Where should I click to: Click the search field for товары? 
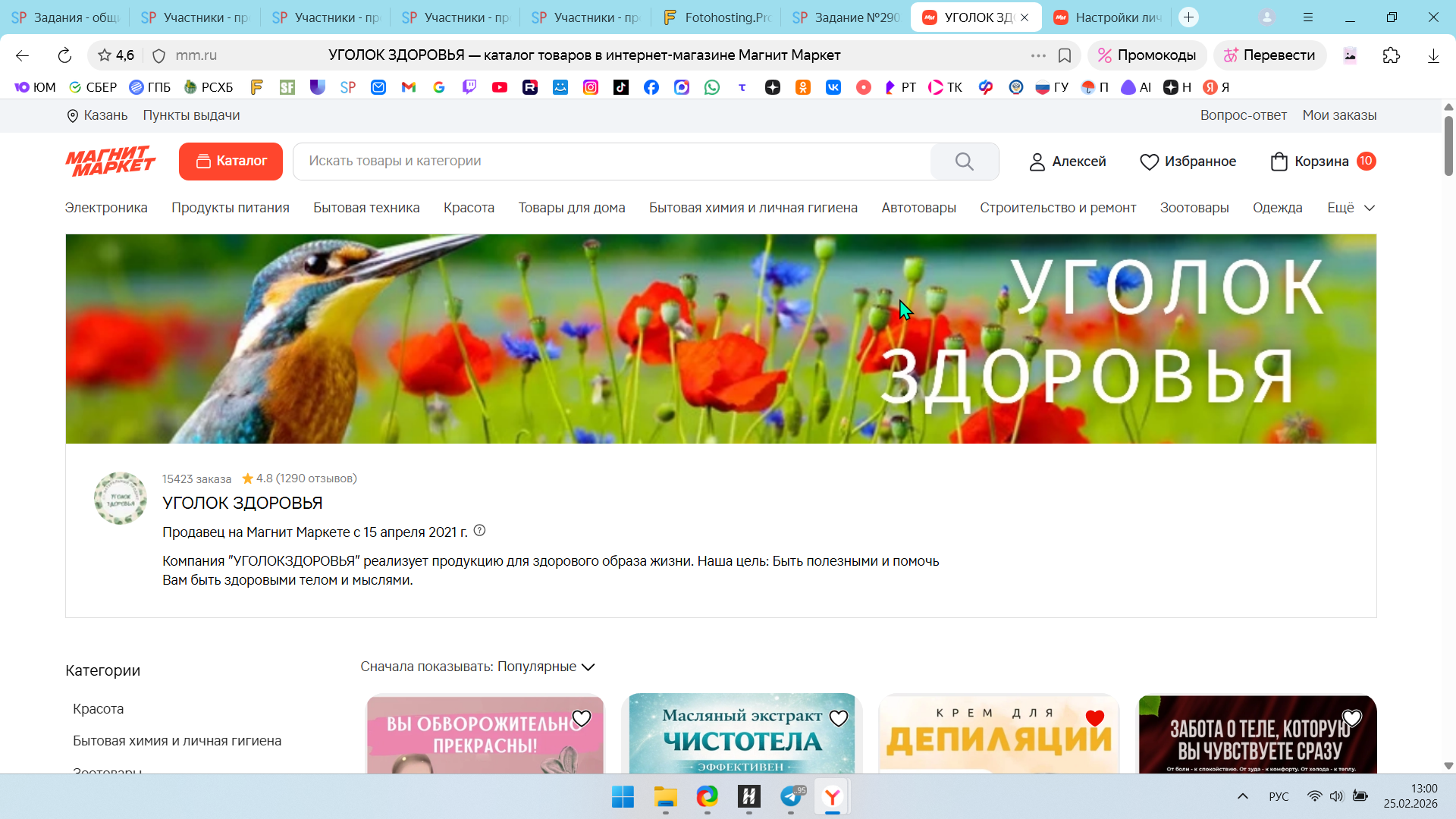pyautogui.click(x=607, y=161)
